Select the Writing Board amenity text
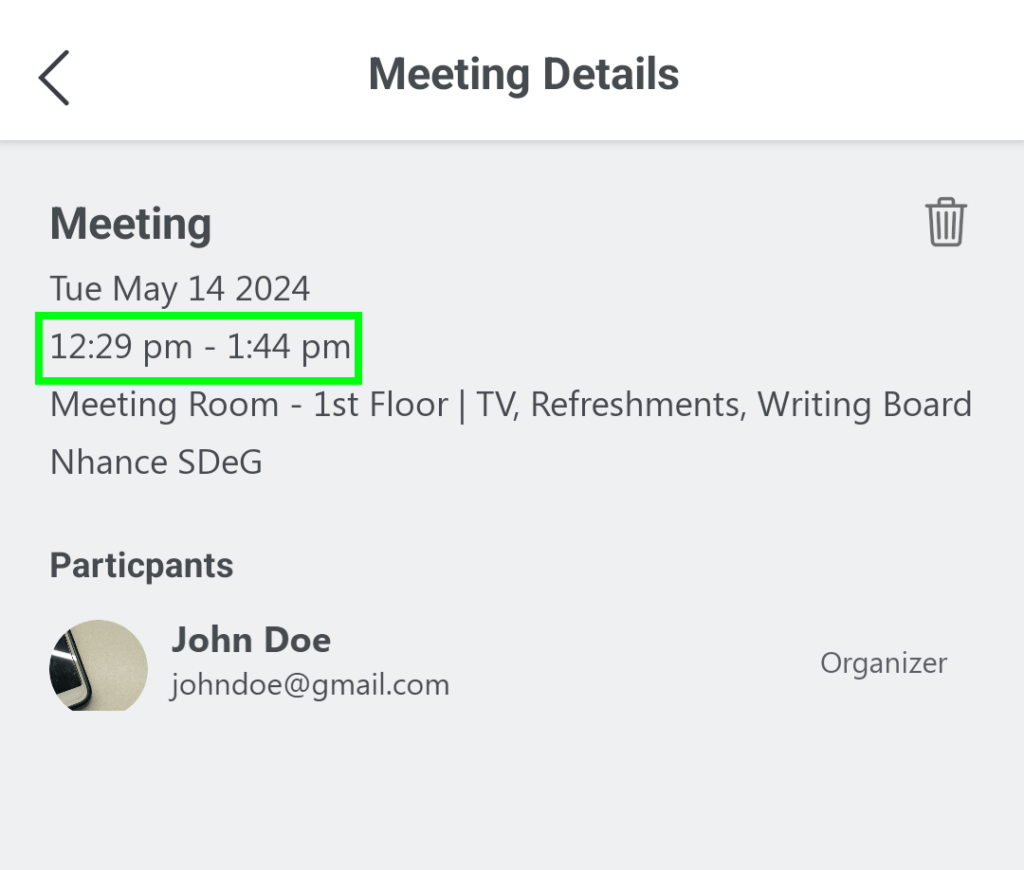 [864, 405]
